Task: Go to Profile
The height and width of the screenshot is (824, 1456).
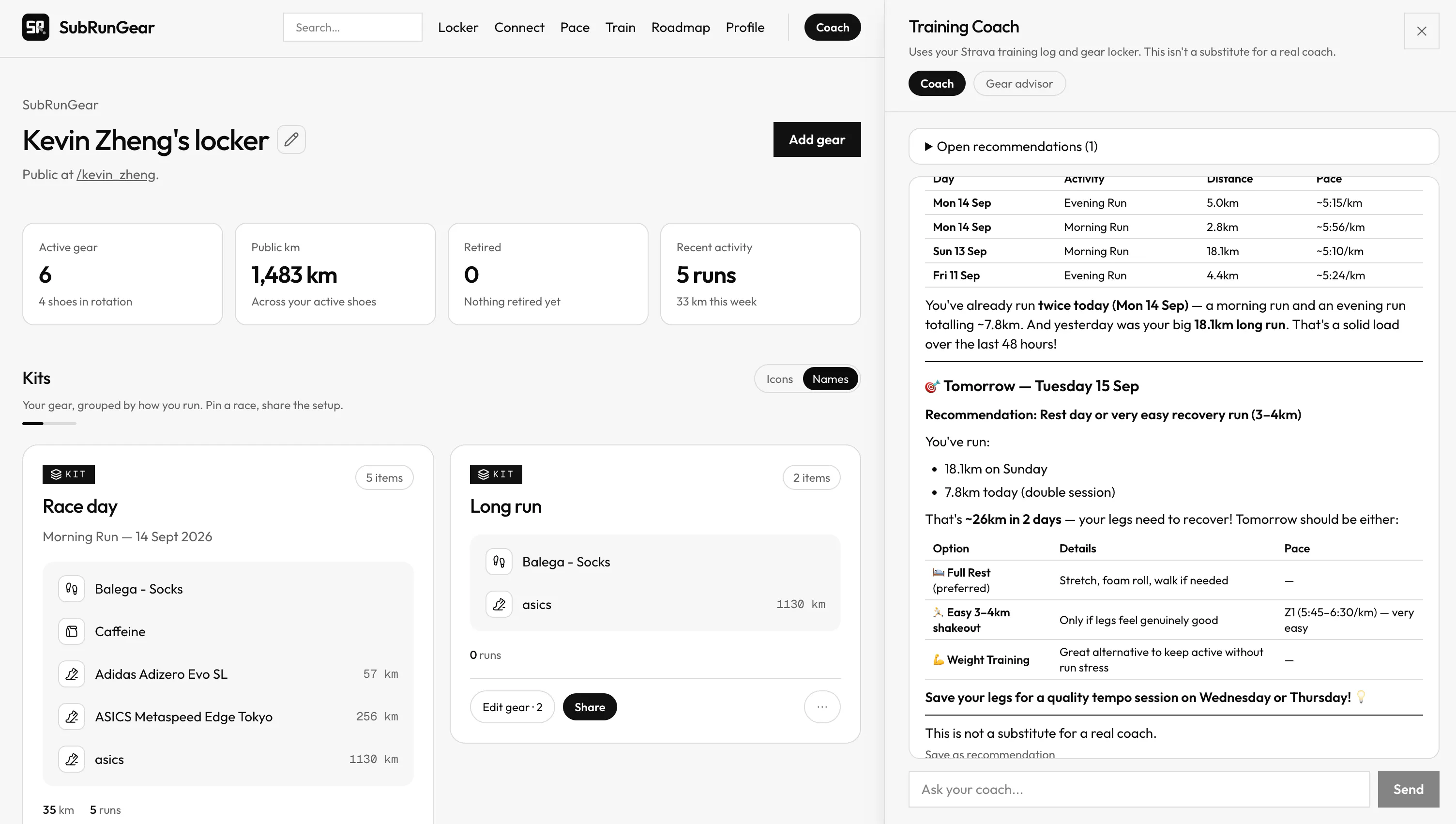Action: click(x=745, y=27)
